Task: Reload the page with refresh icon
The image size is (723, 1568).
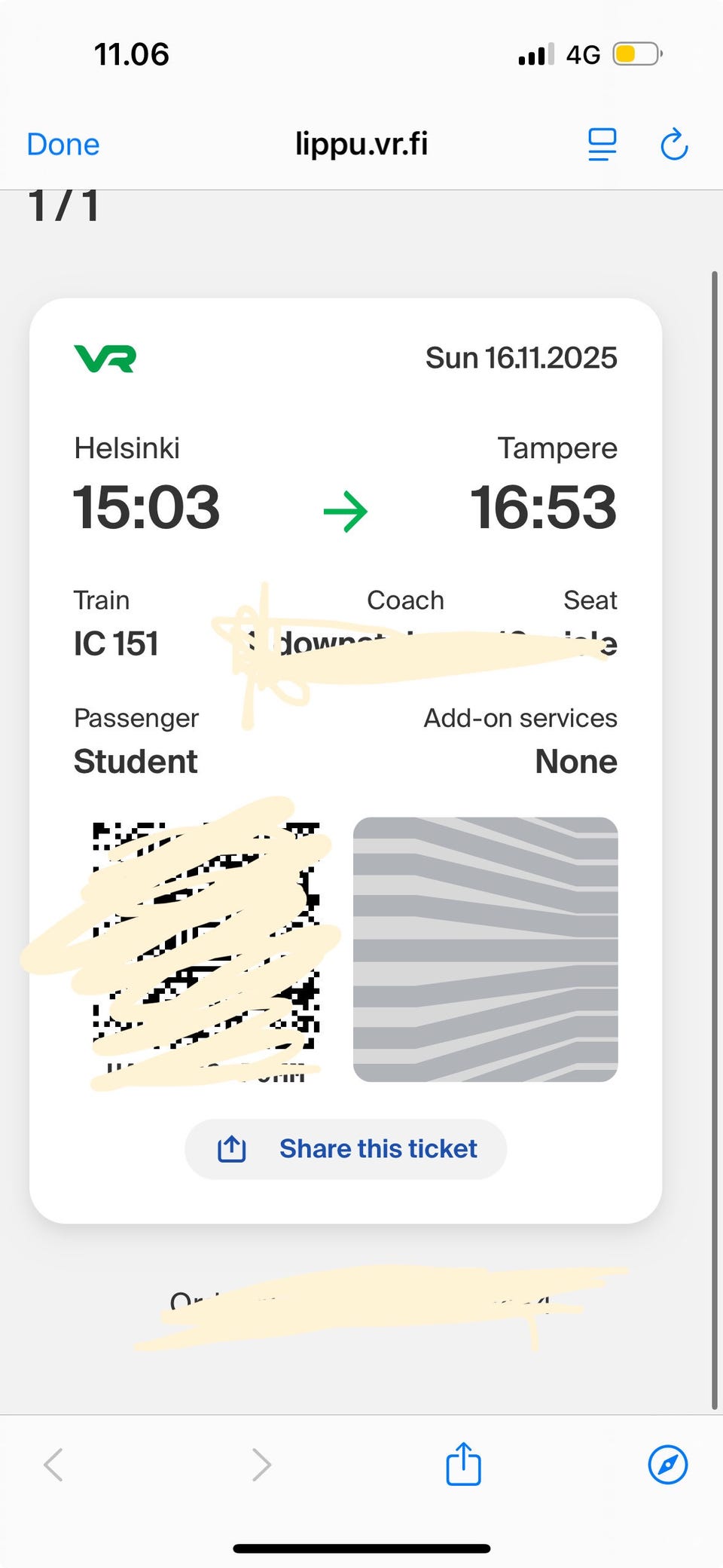Action: point(674,145)
